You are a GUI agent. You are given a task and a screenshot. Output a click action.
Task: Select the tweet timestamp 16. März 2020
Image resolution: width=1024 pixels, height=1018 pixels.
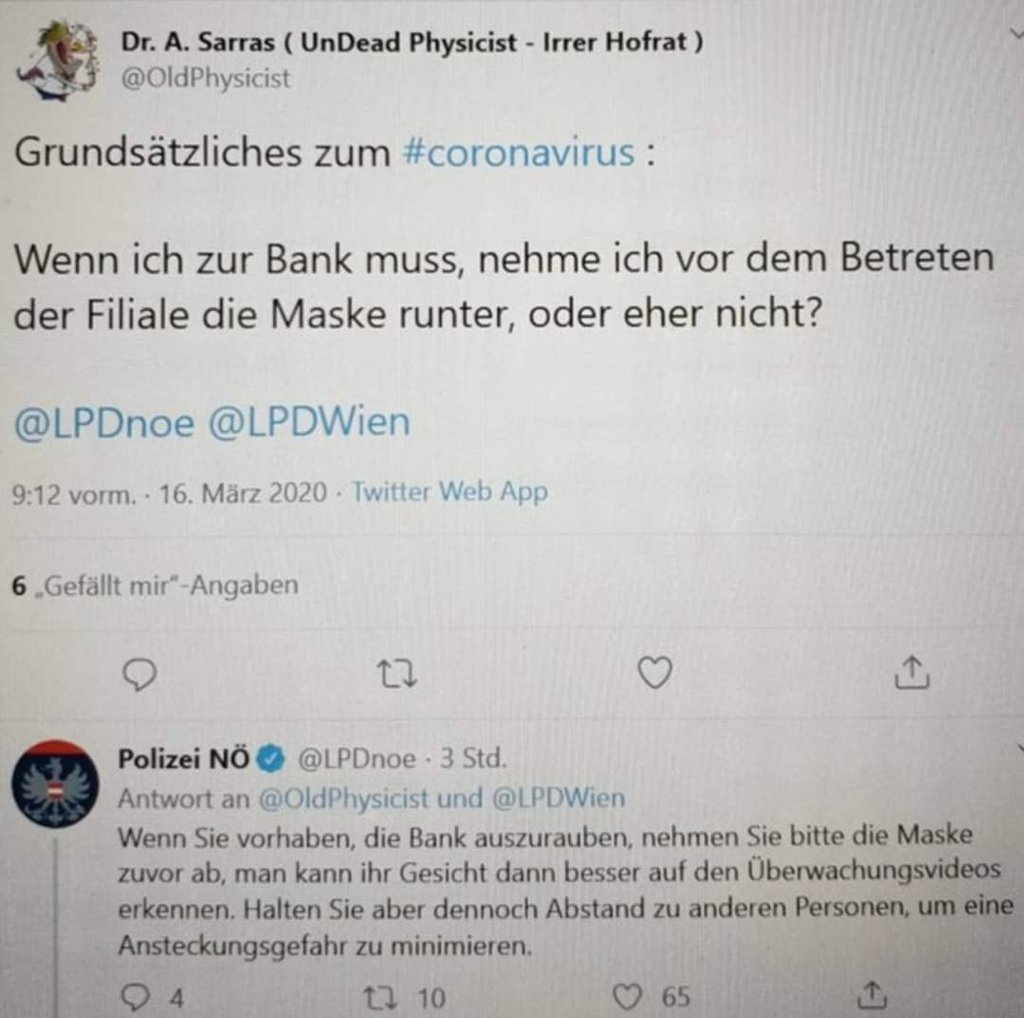(x=242, y=492)
